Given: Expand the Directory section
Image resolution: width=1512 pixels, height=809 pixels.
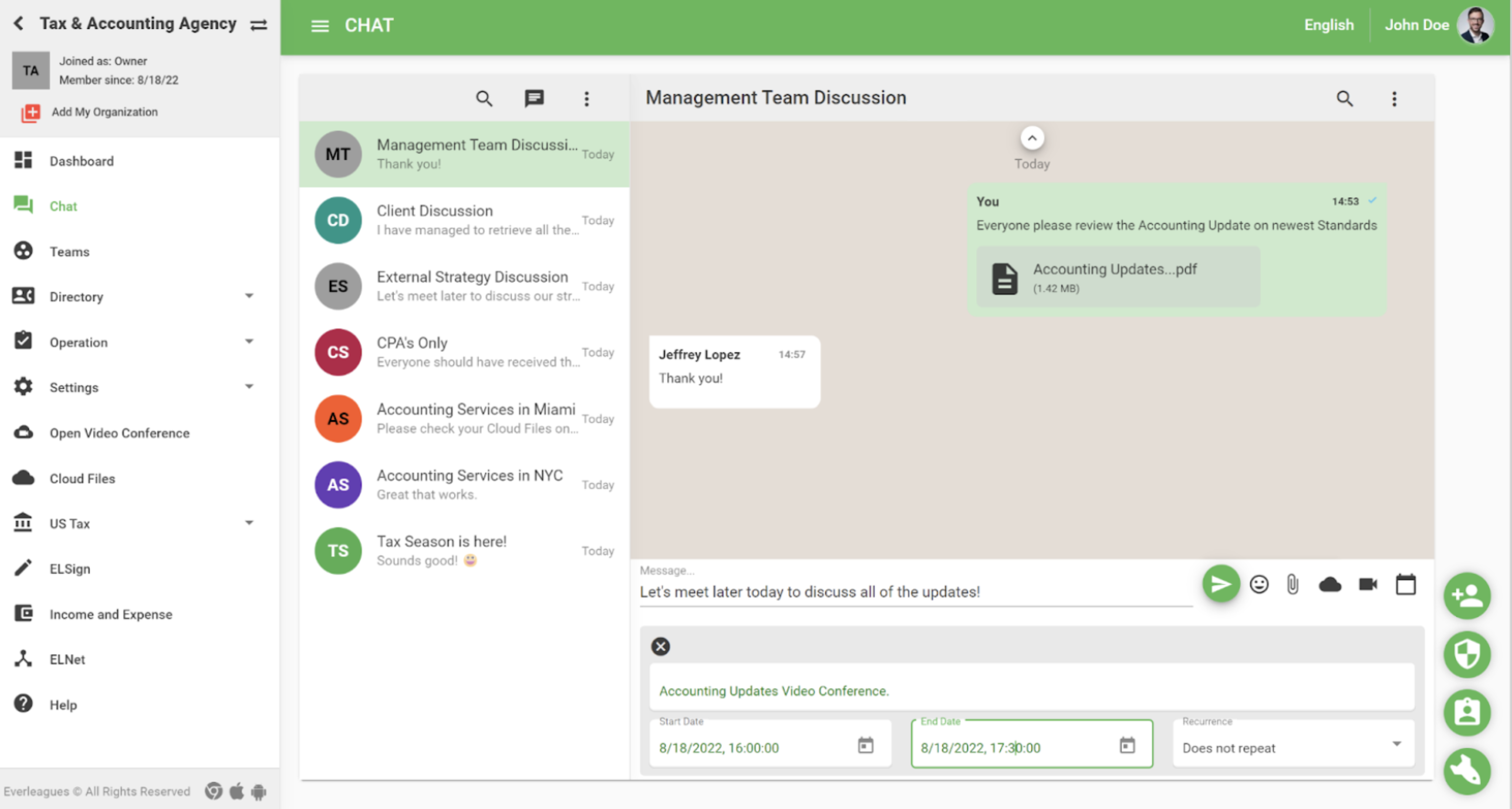Looking at the screenshot, I should click(x=250, y=296).
